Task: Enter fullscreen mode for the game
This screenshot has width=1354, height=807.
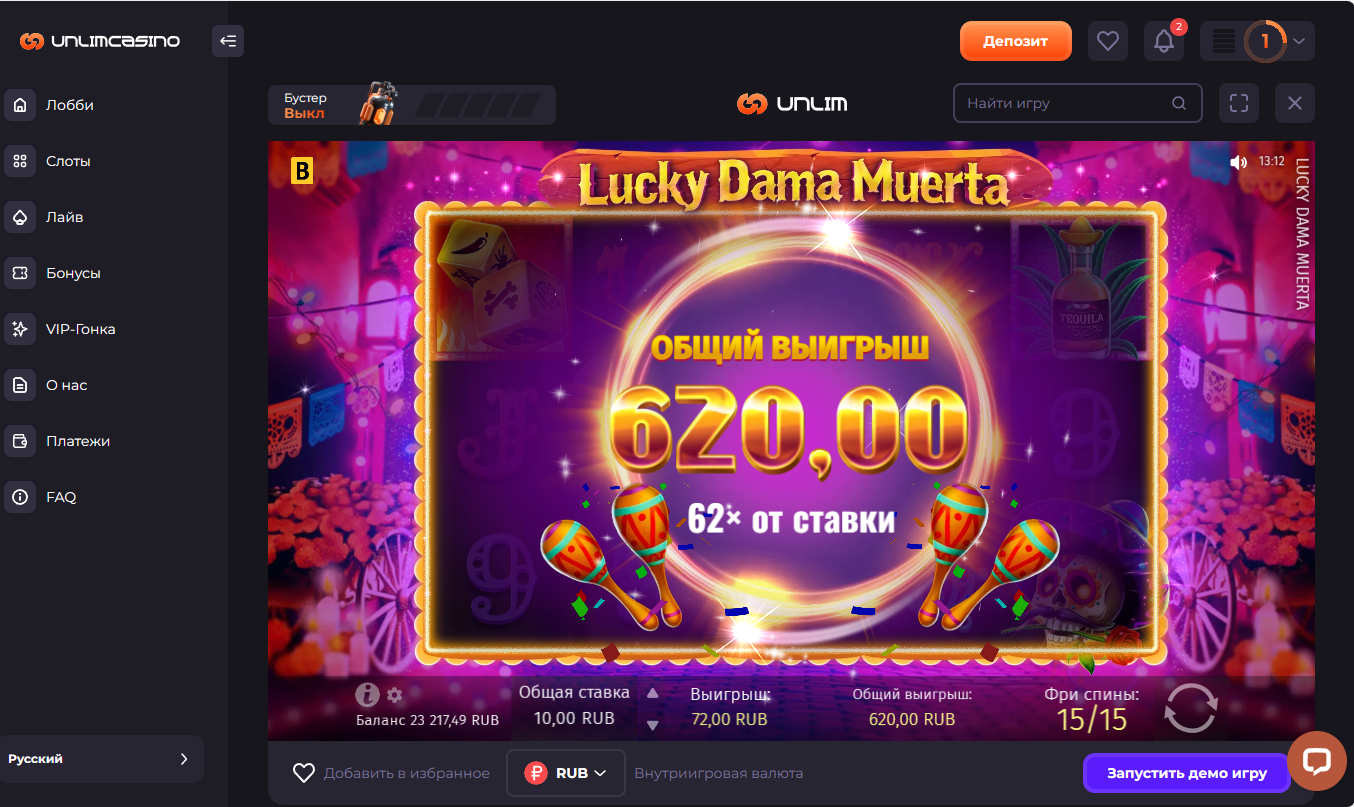Action: (x=1239, y=103)
